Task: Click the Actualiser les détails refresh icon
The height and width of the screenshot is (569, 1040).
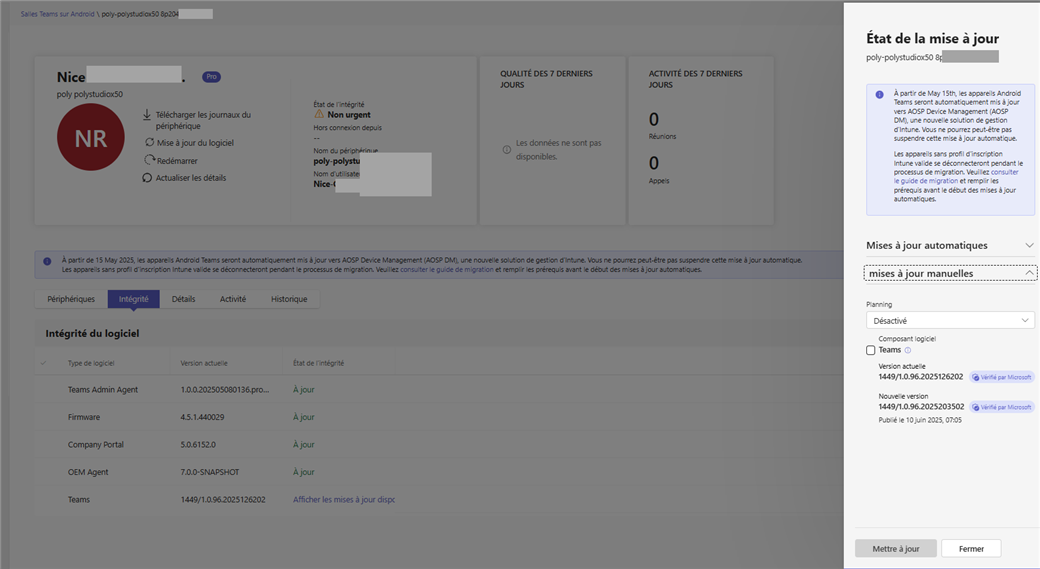Action: tap(147, 178)
